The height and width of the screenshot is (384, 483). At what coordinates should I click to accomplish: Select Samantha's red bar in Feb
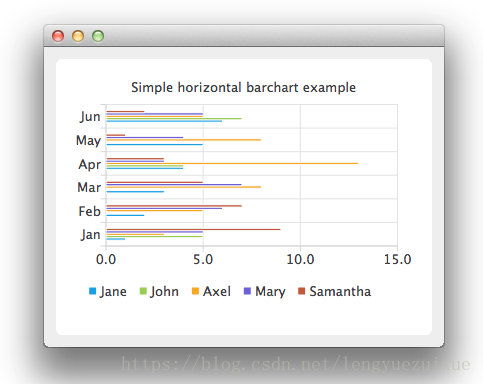point(174,206)
